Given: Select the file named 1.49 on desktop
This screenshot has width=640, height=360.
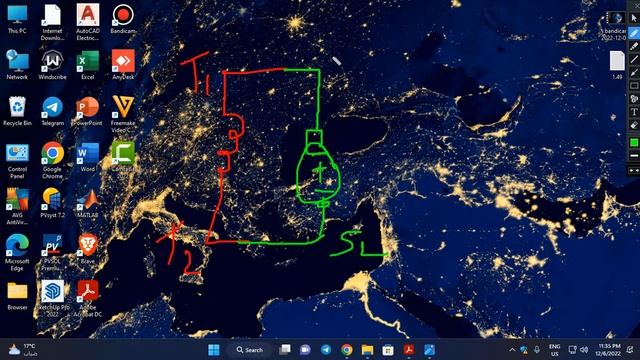Looking at the screenshot, I should [617, 65].
